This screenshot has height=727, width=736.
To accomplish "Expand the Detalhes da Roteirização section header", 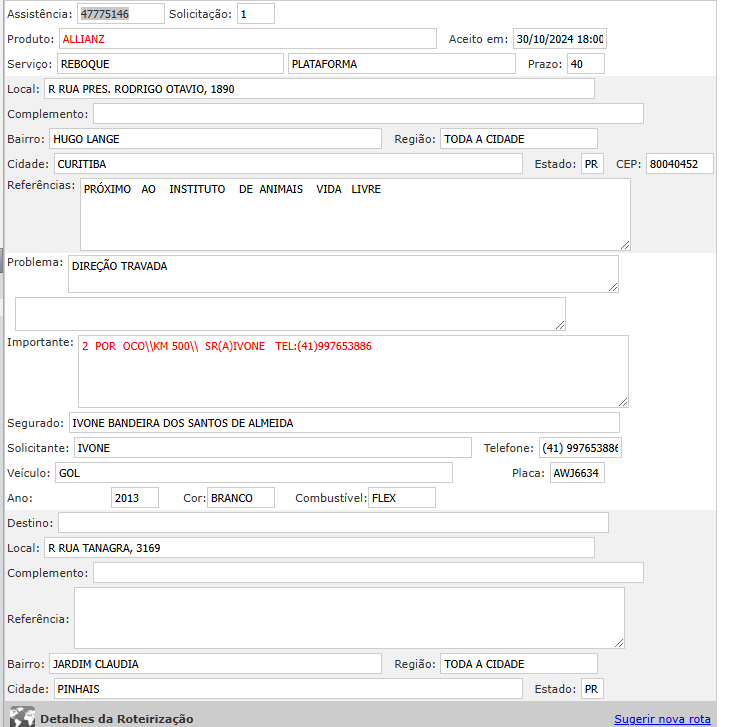I will [x=116, y=719].
